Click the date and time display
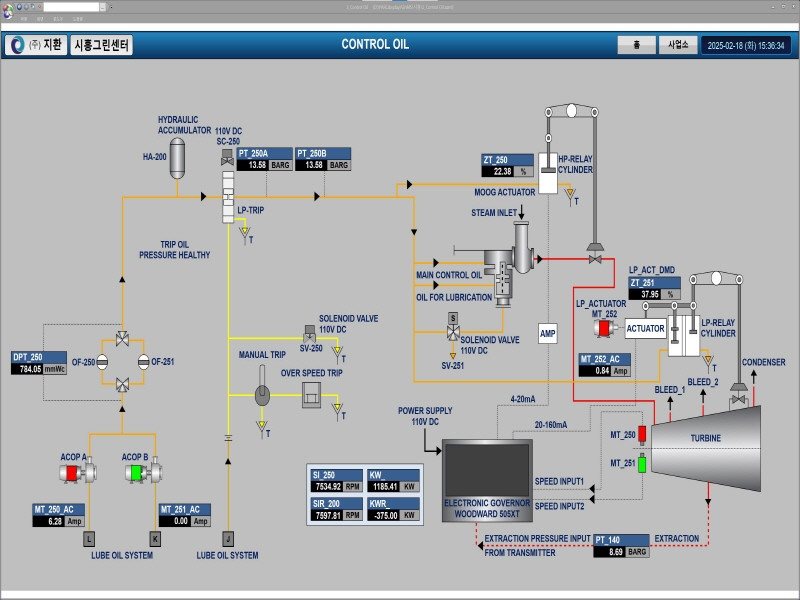This screenshot has width=800, height=600. coord(745,45)
